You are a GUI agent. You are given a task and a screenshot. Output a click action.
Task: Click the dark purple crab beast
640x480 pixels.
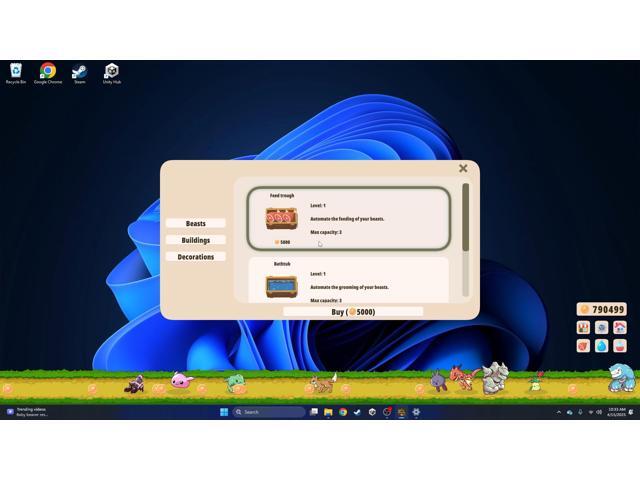(x=135, y=384)
